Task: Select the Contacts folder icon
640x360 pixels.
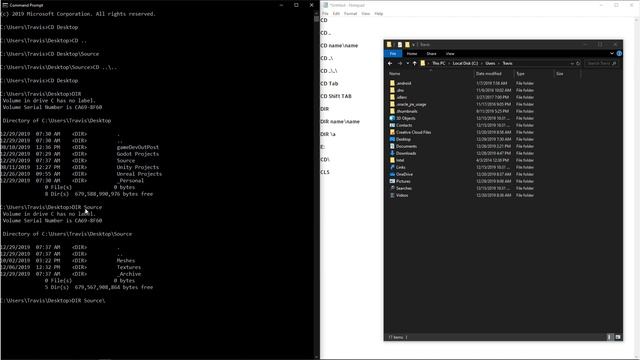Action: [x=392, y=125]
